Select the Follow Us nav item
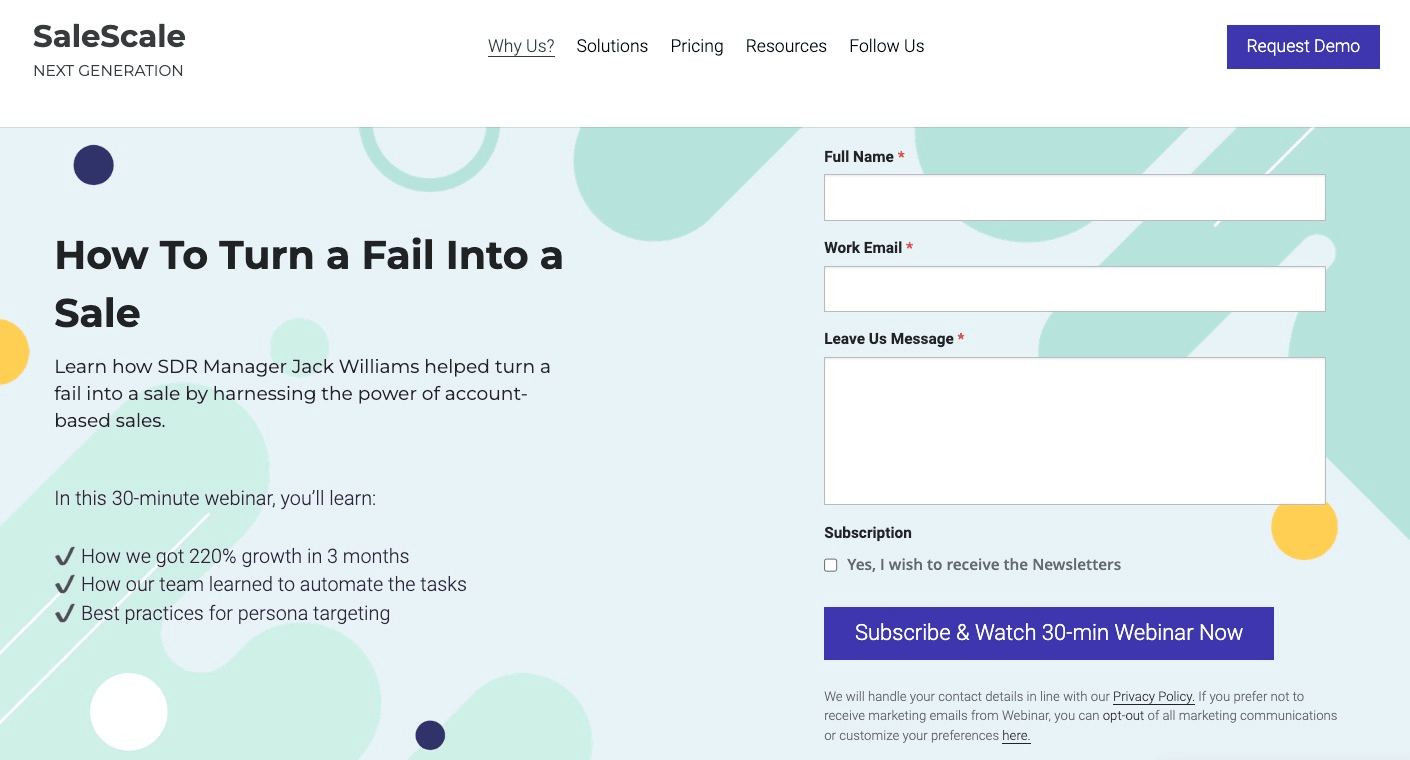 coord(887,46)
